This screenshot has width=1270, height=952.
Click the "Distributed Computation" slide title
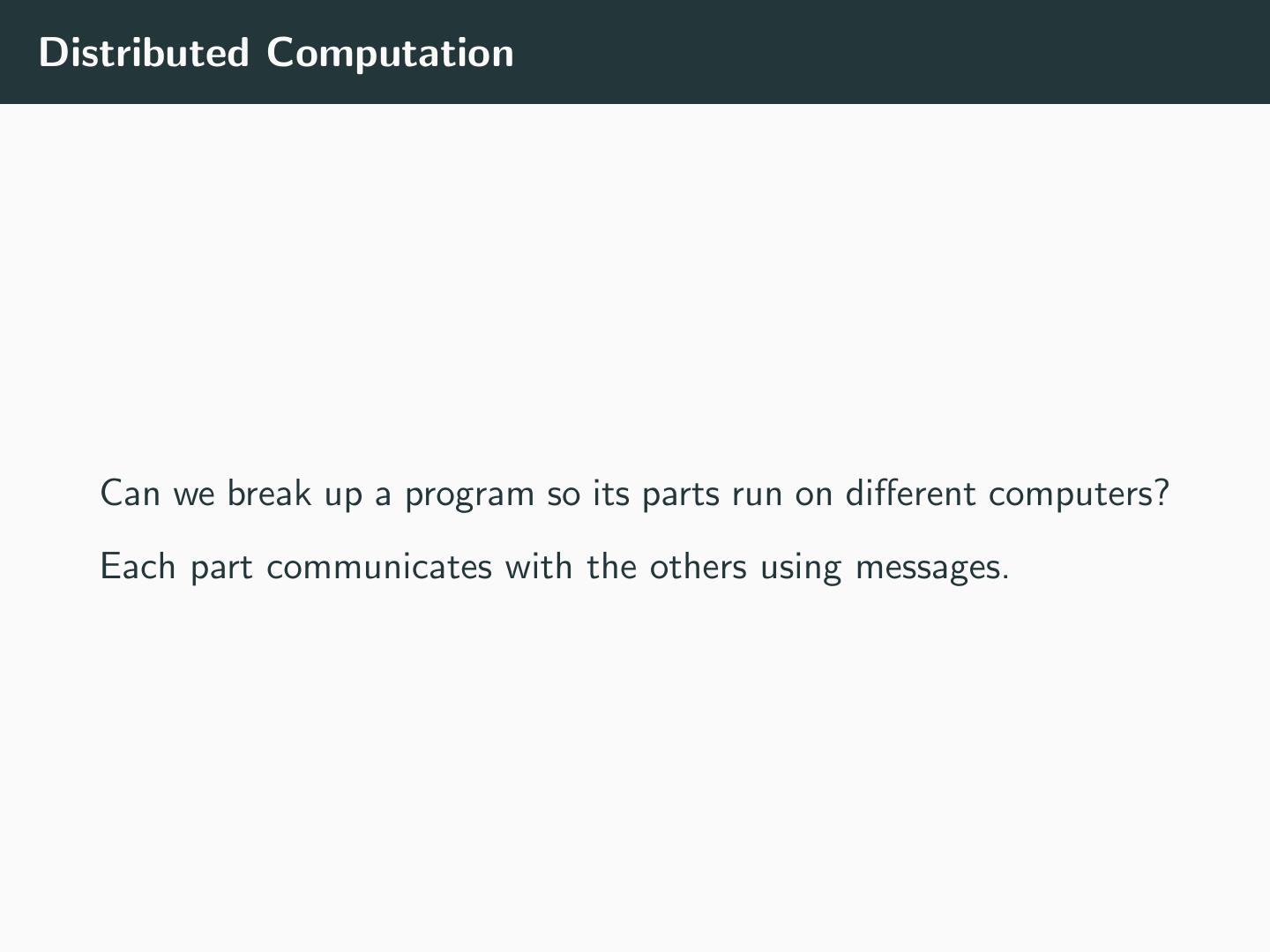click(276, 53)
